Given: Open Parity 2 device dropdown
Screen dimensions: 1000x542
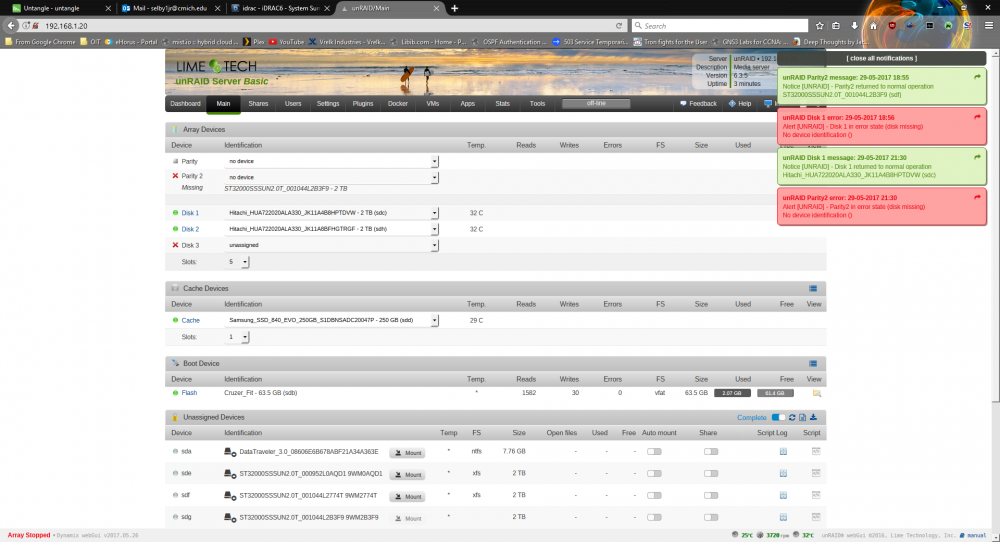Looking at the screenshot, I should (x=331, y=177).
